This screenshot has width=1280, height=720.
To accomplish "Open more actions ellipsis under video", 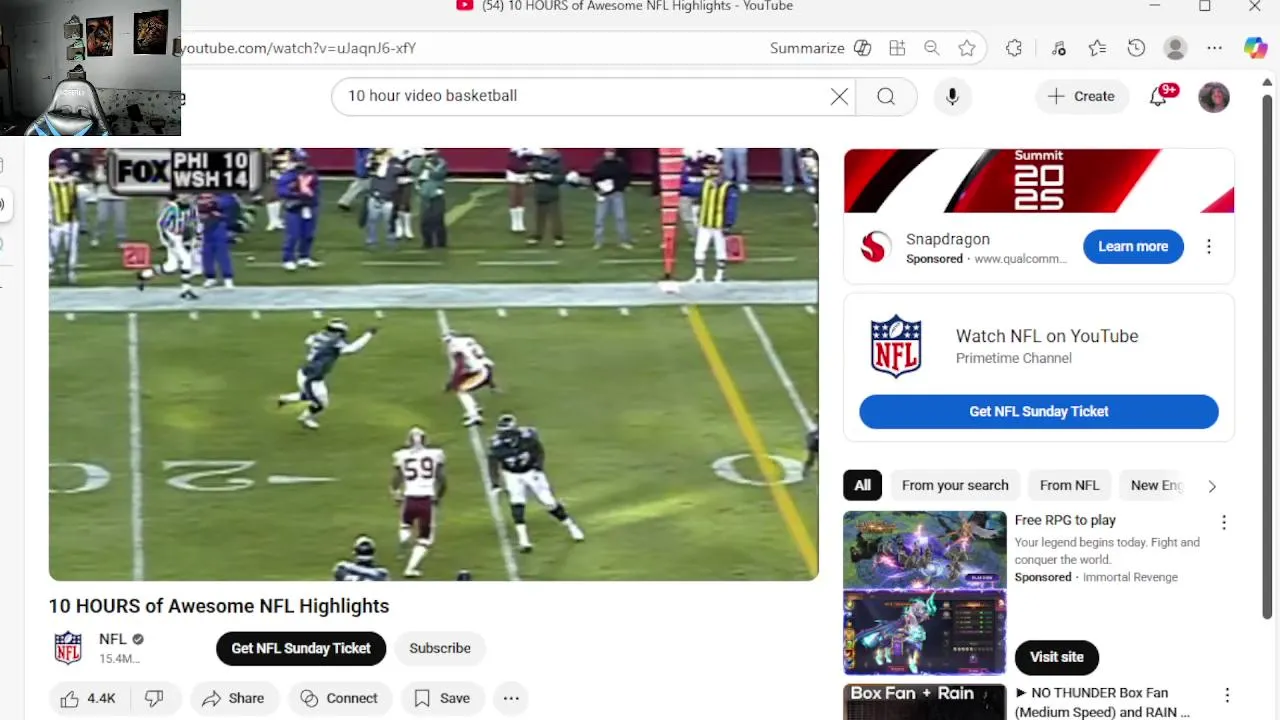I will 511,698.
